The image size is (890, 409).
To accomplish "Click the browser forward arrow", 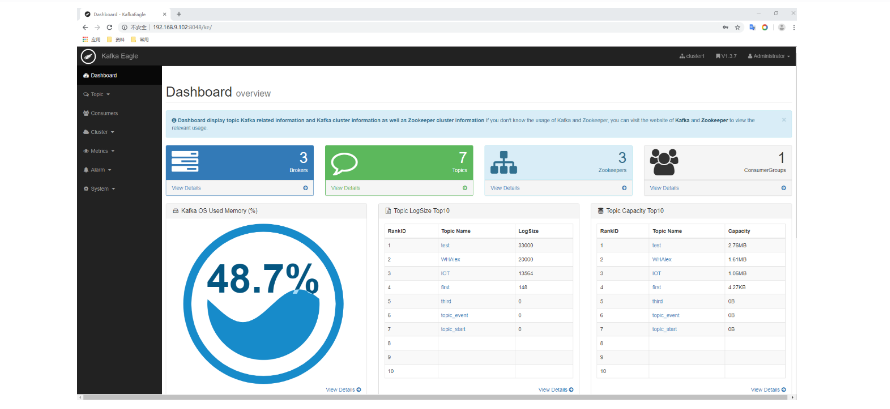I will tap(97, 27).
